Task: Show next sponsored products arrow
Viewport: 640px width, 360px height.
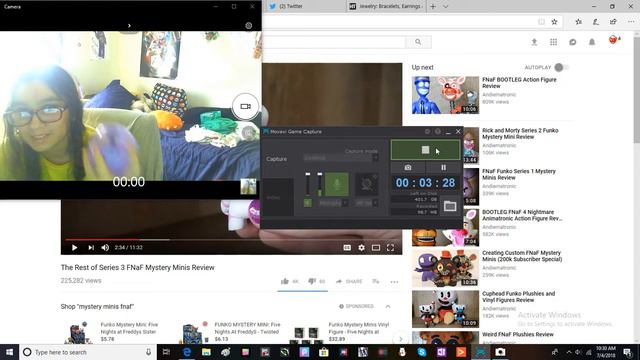Action: point(400,339)
